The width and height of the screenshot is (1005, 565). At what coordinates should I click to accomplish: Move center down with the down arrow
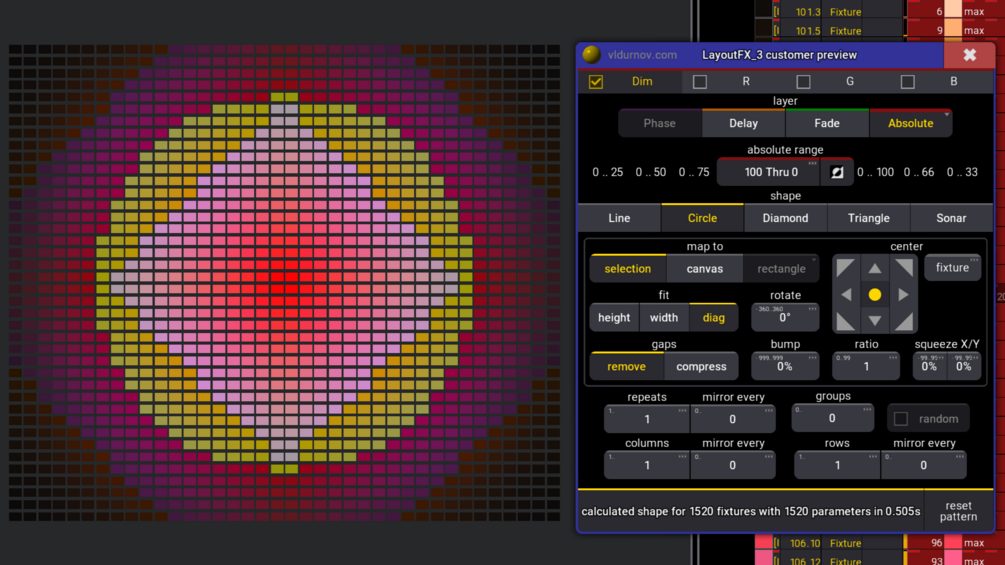tap(875, 320)
